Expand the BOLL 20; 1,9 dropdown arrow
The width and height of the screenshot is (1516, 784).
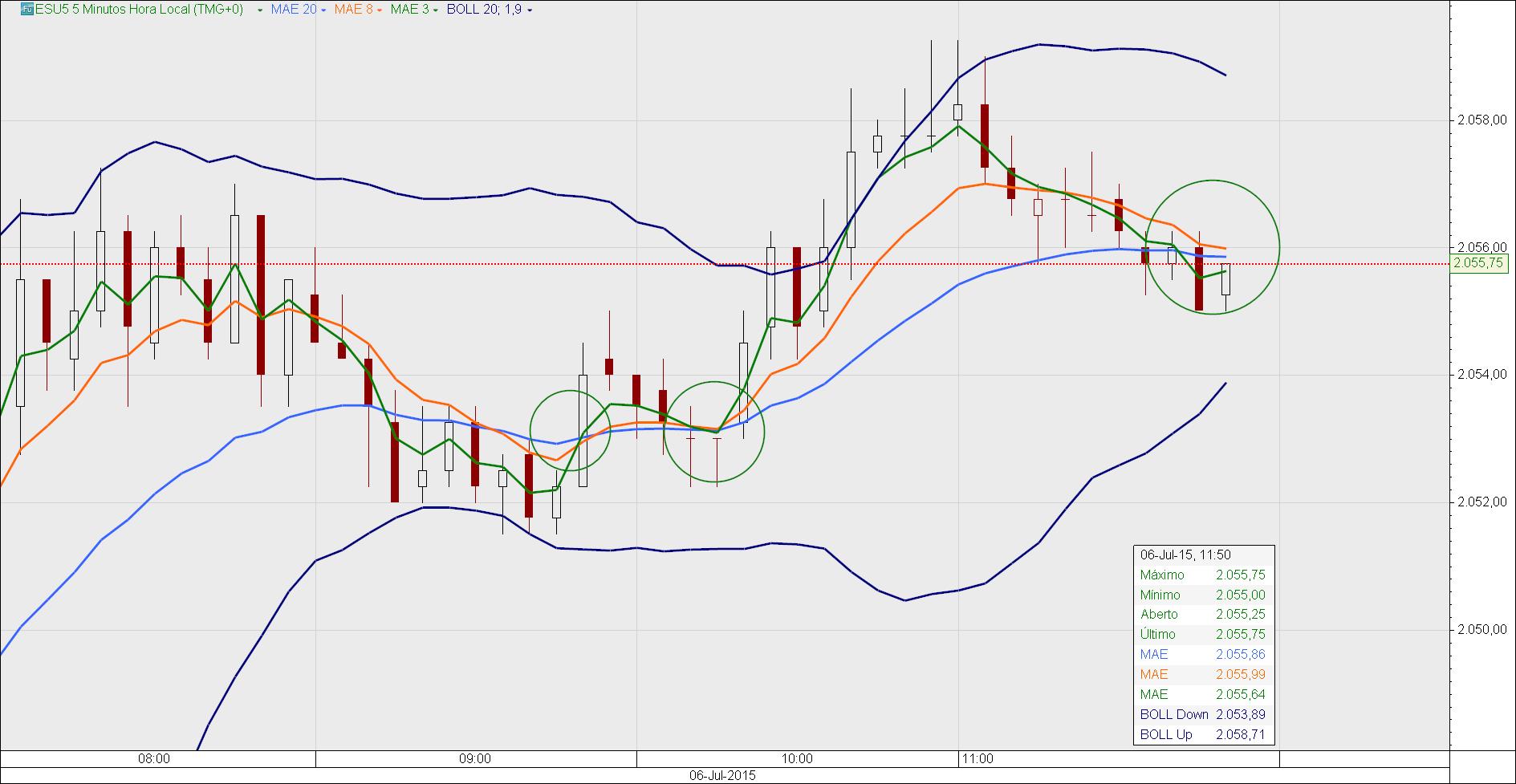(x=528, y=10)
